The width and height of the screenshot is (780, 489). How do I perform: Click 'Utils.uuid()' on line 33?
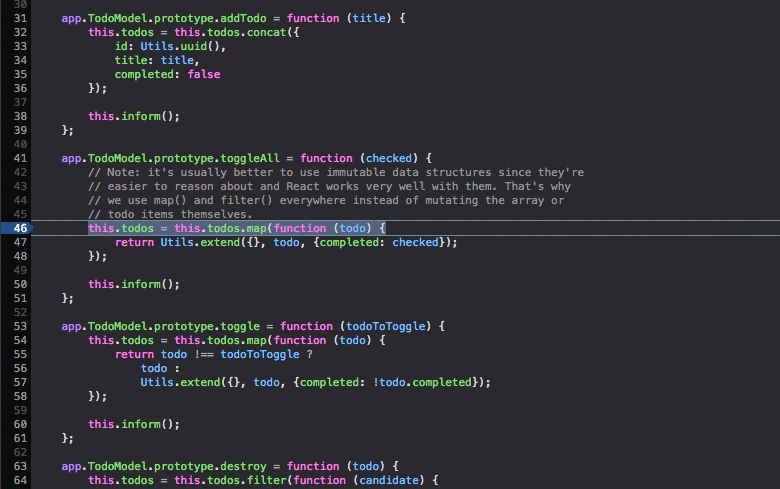tap(180, 46)
